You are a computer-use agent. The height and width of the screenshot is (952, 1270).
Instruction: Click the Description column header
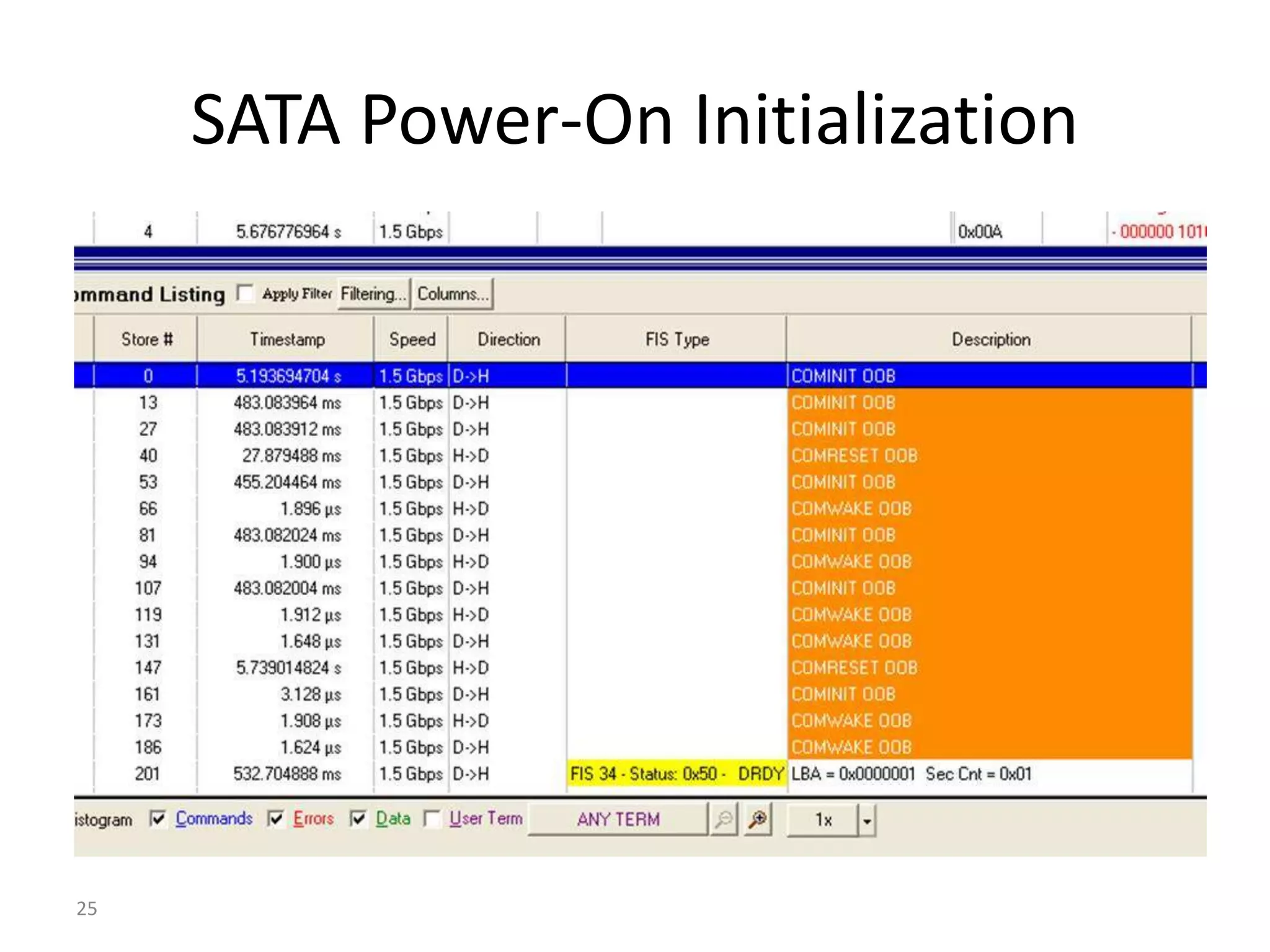990,340
